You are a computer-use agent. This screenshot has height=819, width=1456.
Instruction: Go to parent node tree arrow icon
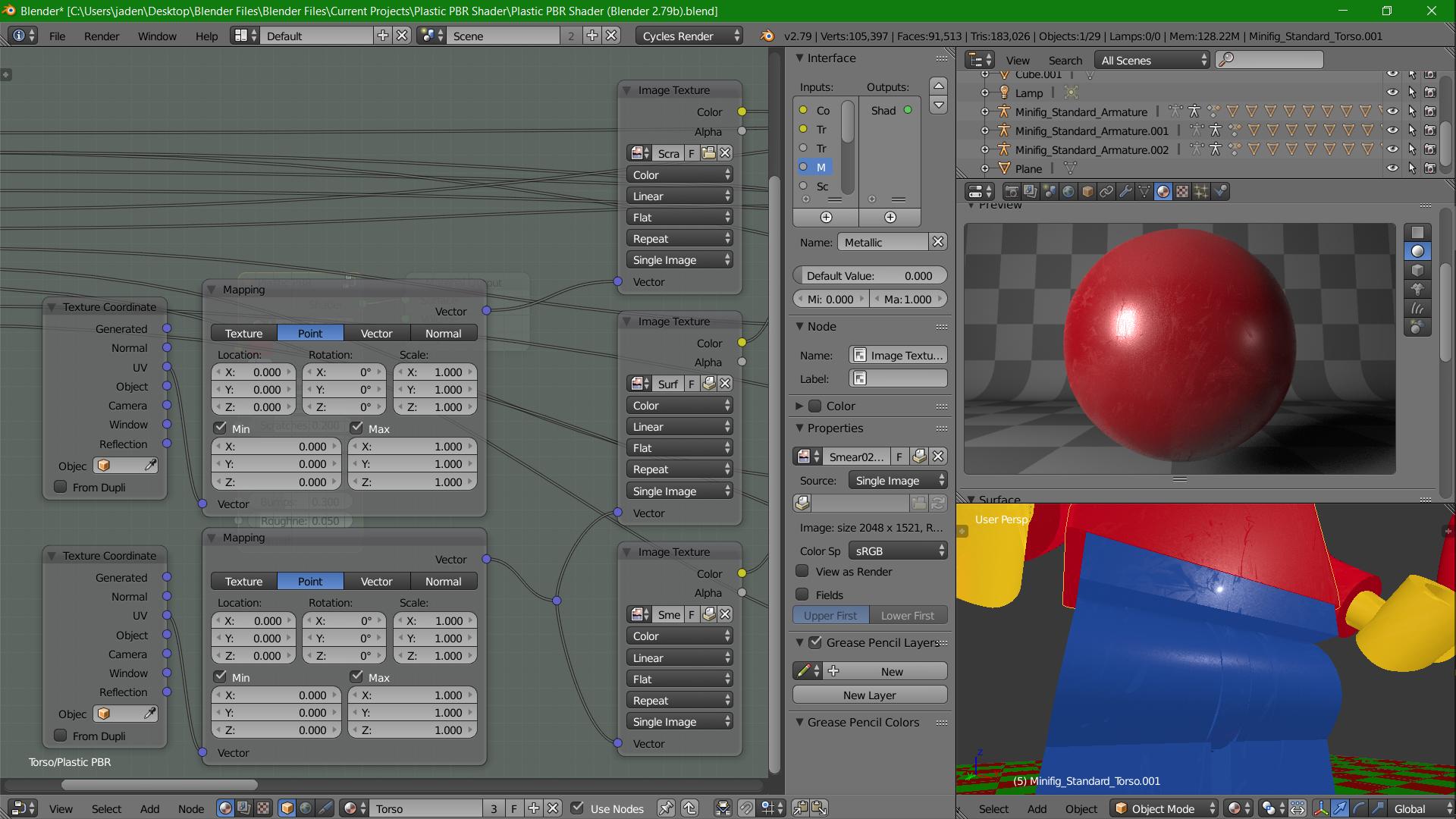(689, 808)
